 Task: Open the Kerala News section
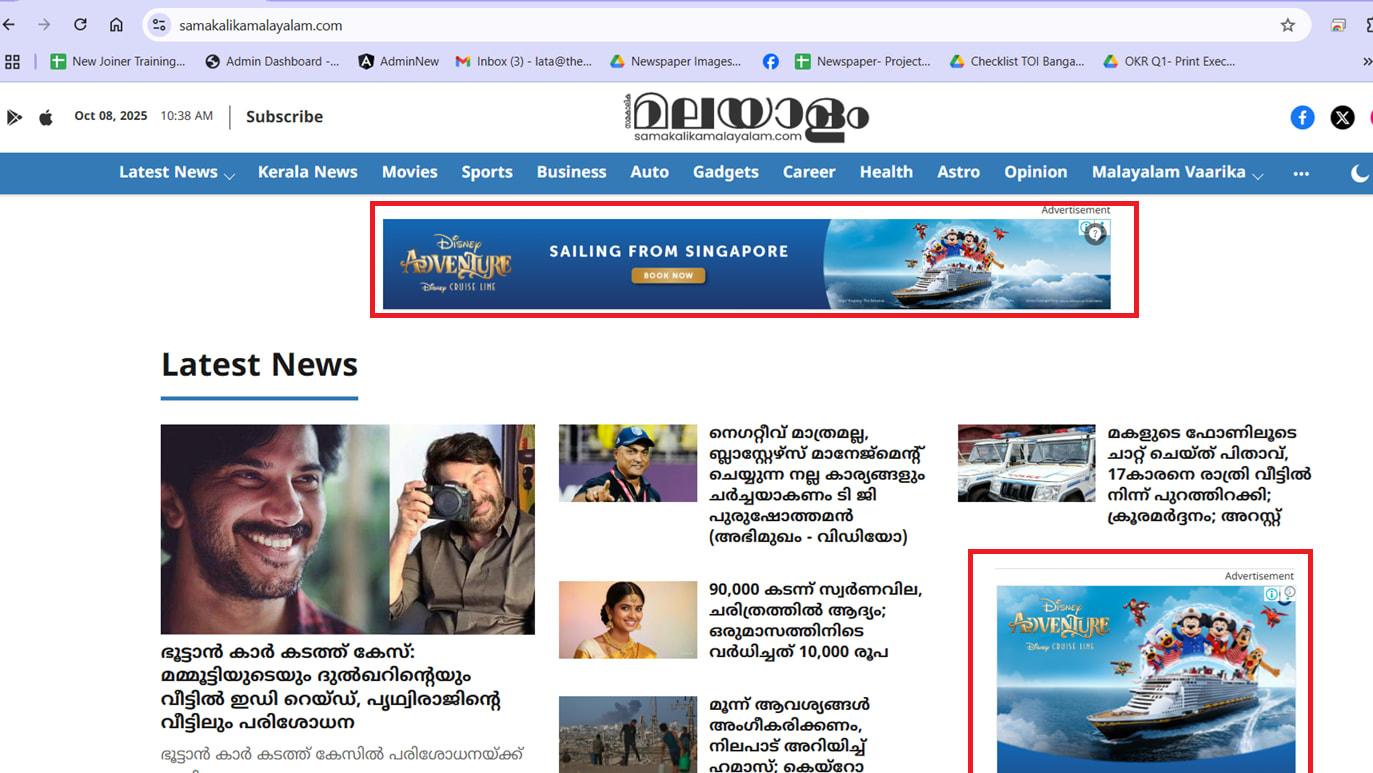(x=307, y=172)
